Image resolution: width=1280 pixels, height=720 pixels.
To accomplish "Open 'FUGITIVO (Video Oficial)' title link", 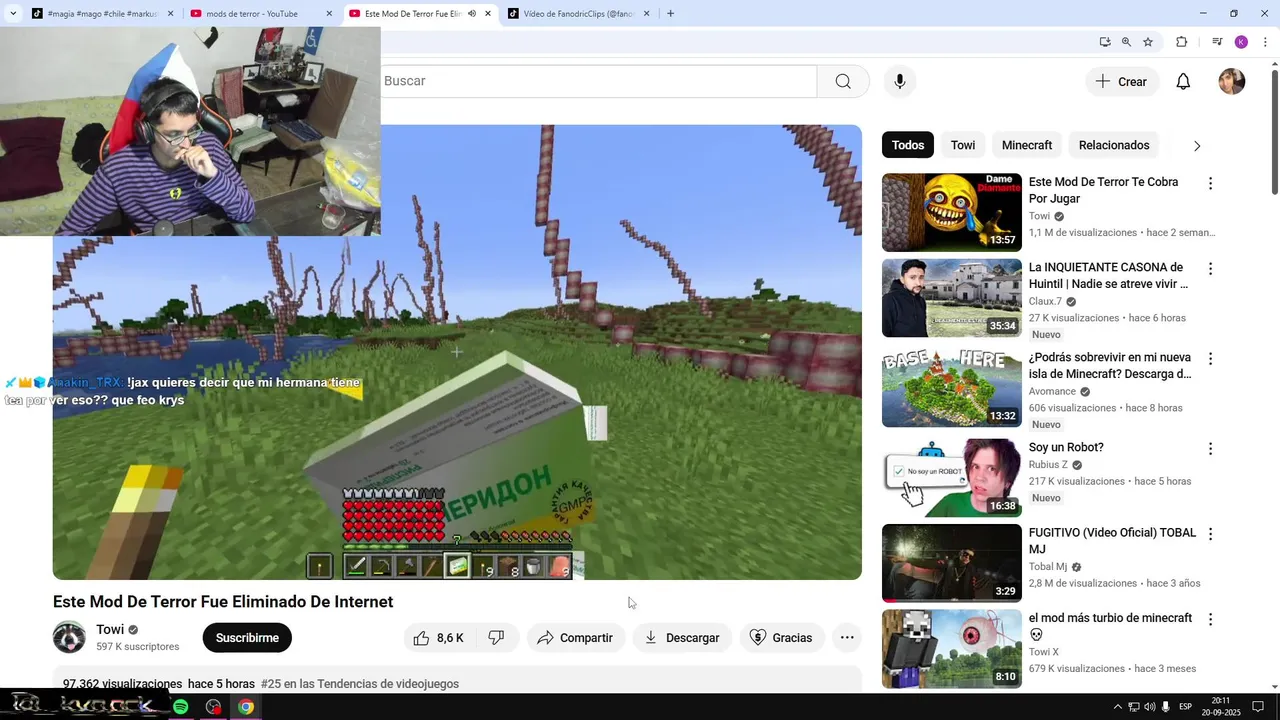I will [1112, 541].
